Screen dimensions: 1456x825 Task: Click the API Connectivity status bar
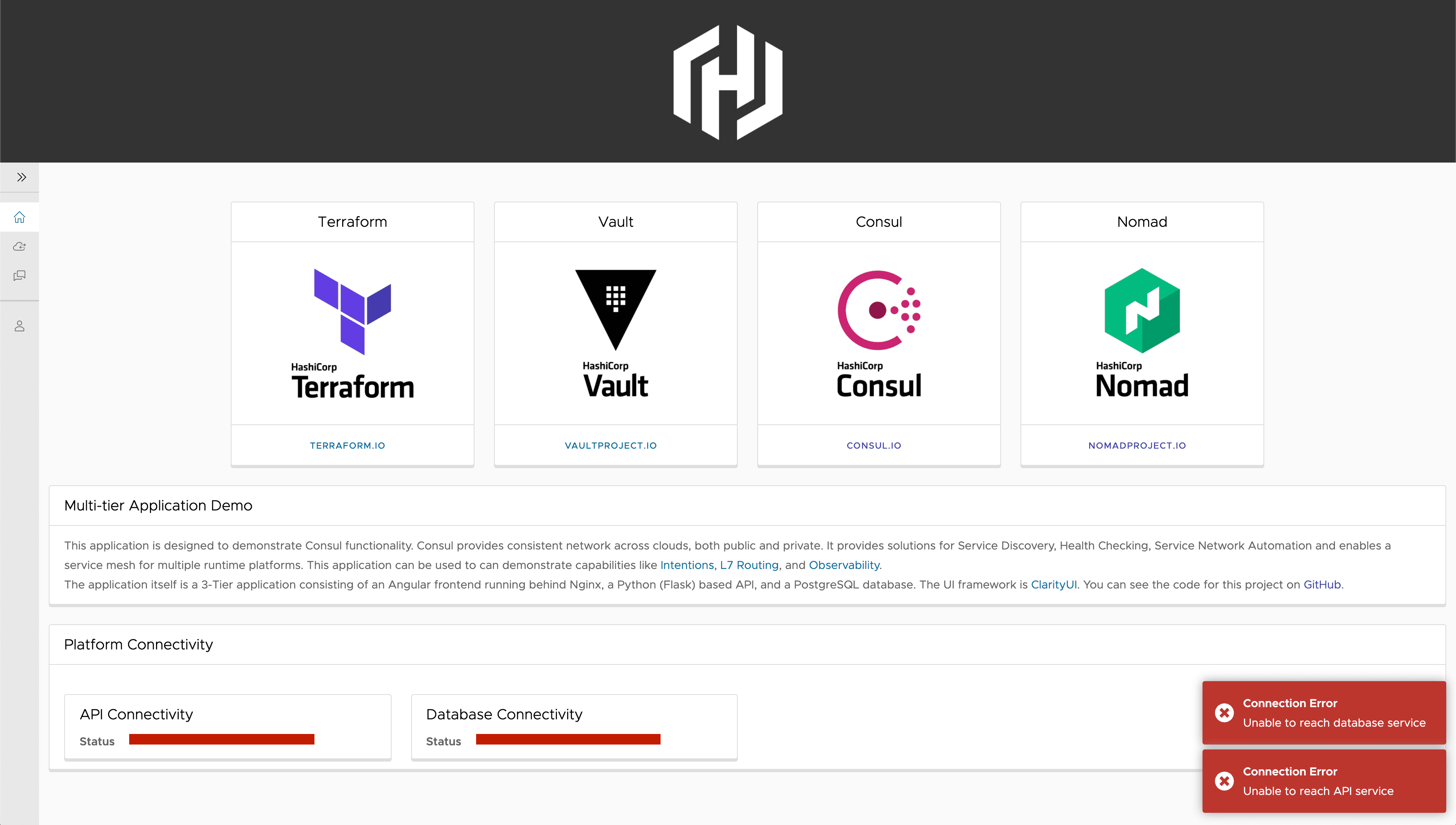221,739
